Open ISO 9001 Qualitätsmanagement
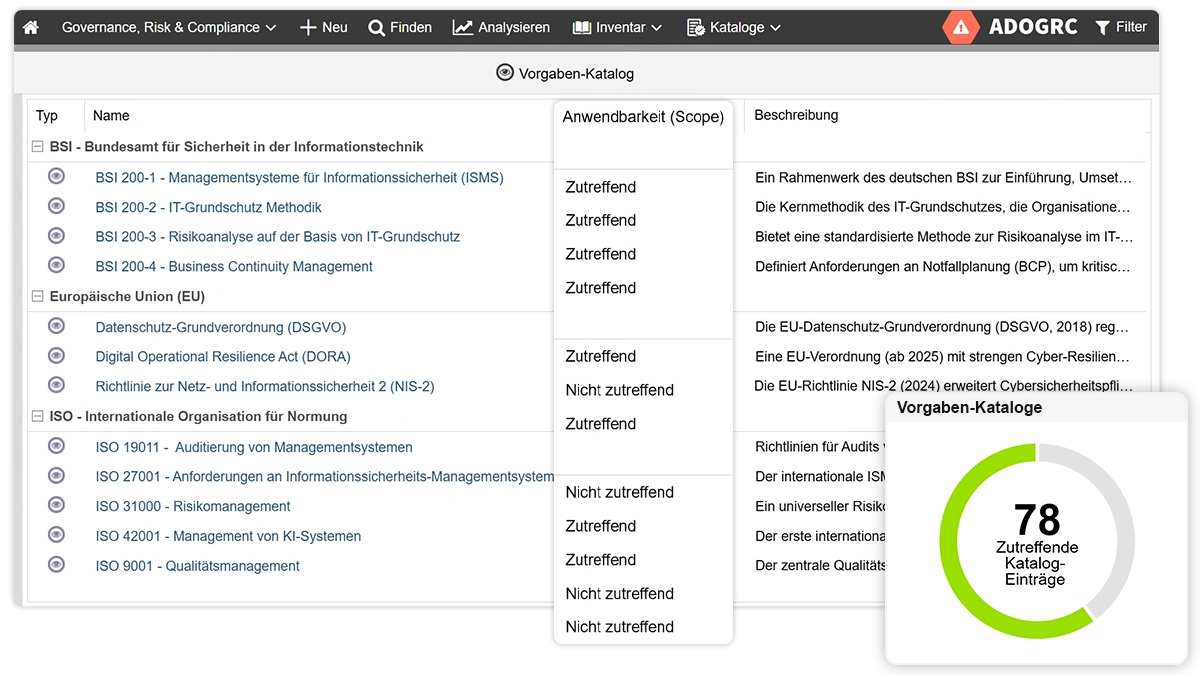This screenshot has height=675, width=1200. tap(197, 566)
